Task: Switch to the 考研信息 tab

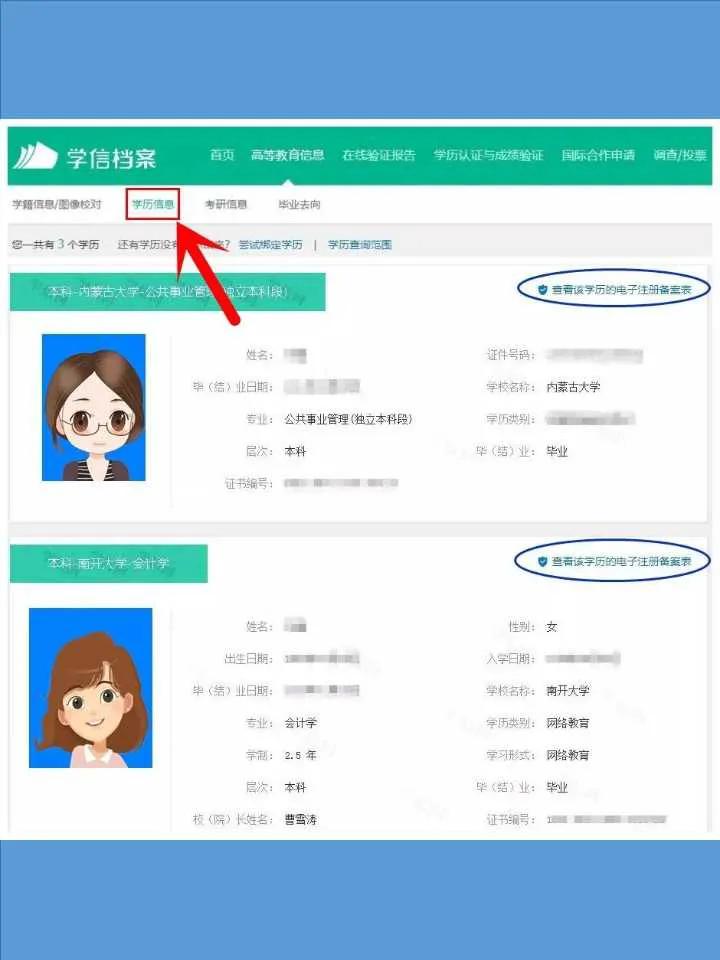Action: [x=226, y=204]
